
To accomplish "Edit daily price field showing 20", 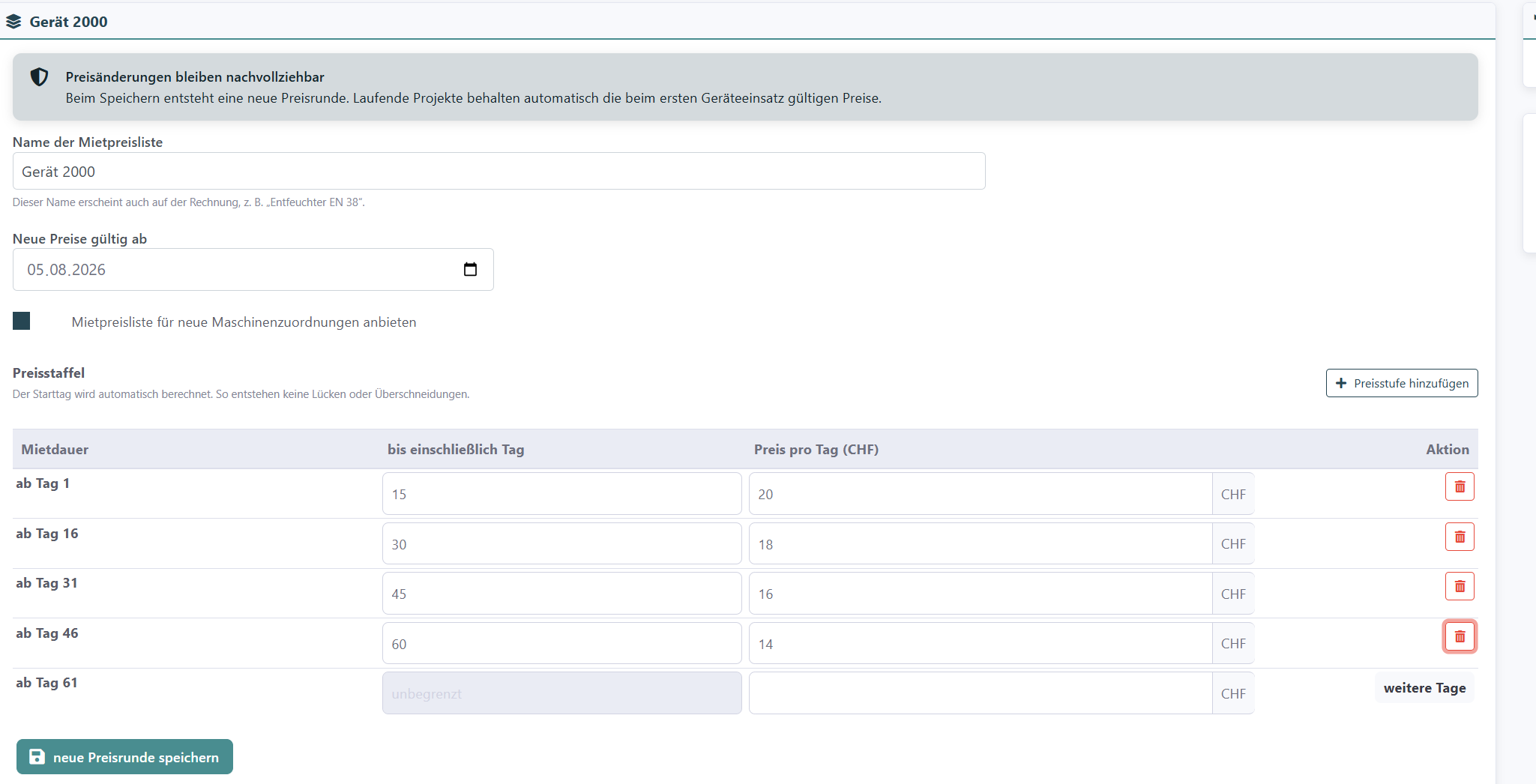I will [x=981, y=494].
